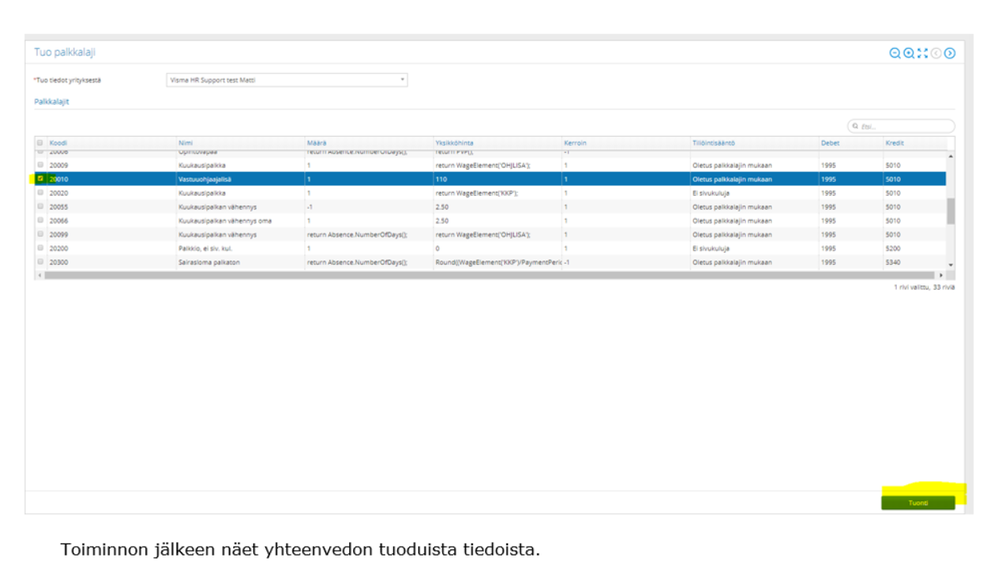Sort by the Yksikköhinta column header
The height and width of the screenshot is (570, 999).
point(454,143)
